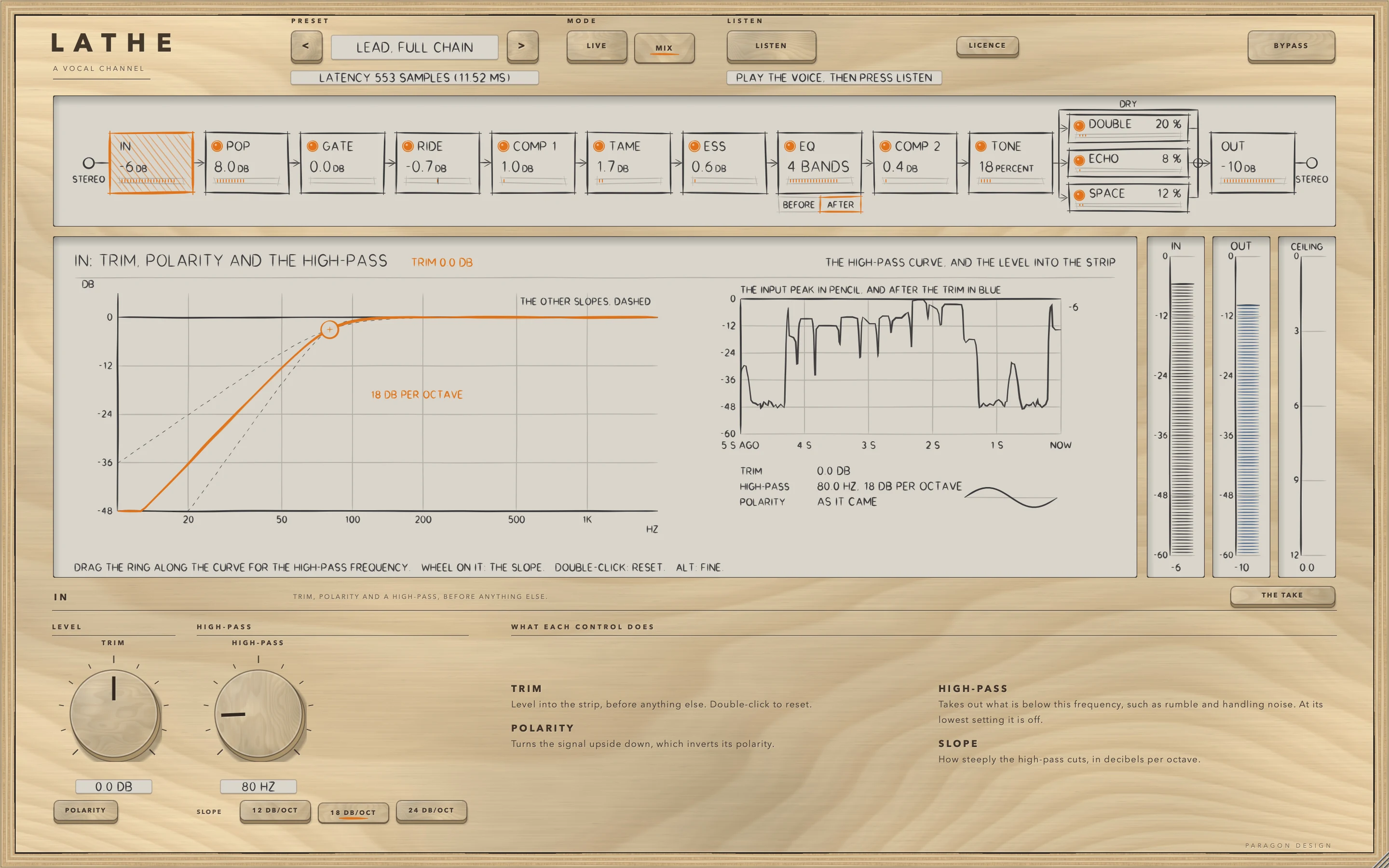The width and height of the screenshot is (1389, 868).
Task: Click PLAY THE VOICE, THEN PRESS LISTEN hint
Action: click(834, 78)
